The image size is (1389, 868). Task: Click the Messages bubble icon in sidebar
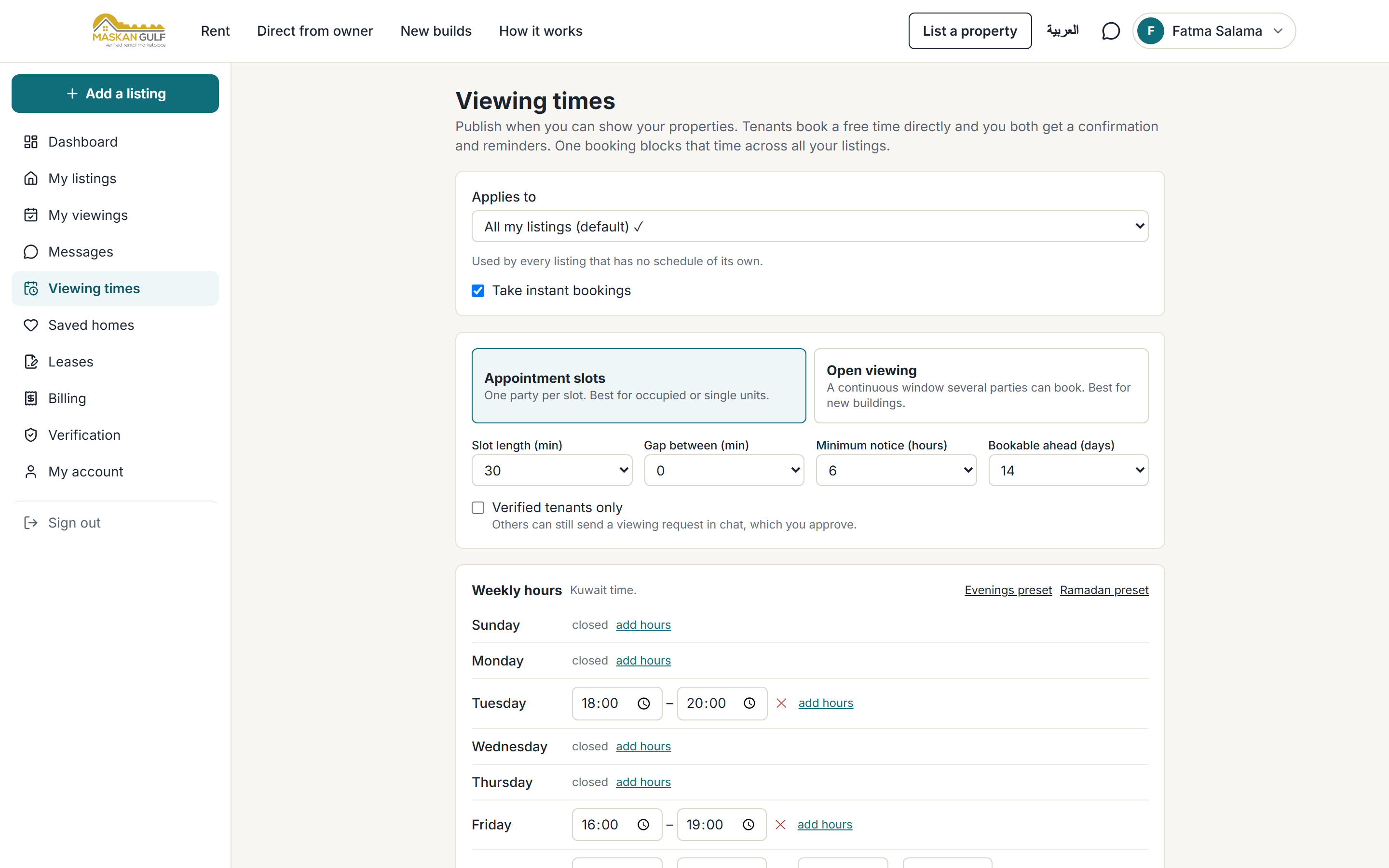(31, 252)
